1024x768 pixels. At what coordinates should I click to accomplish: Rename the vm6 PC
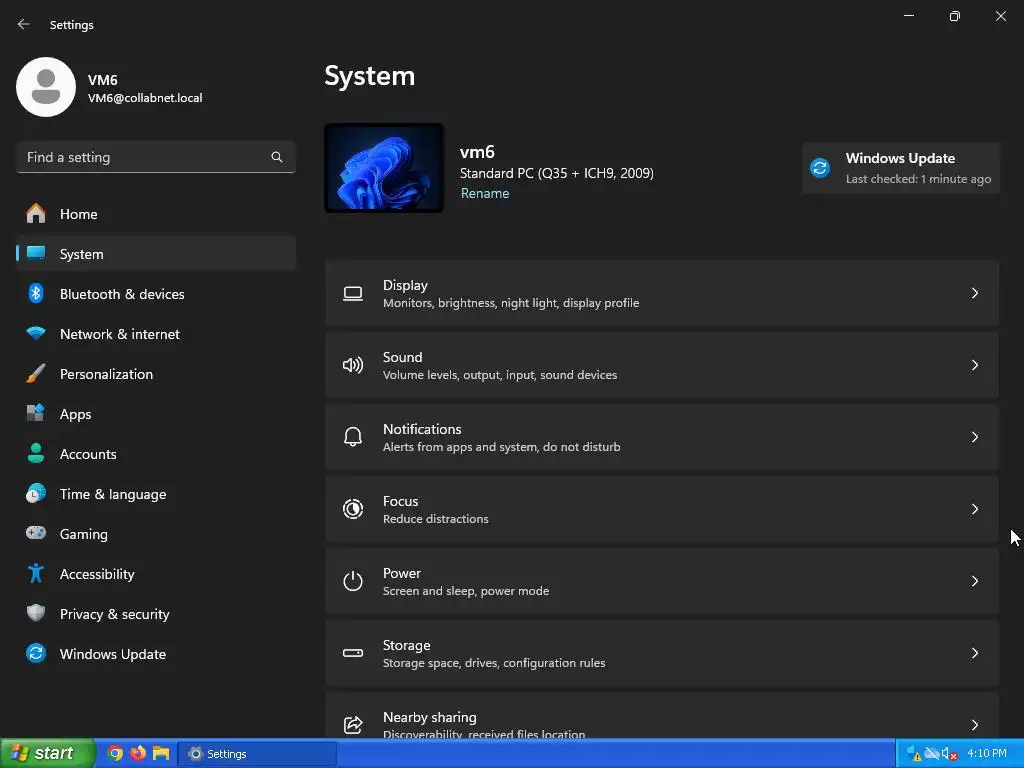pos(485,193)
